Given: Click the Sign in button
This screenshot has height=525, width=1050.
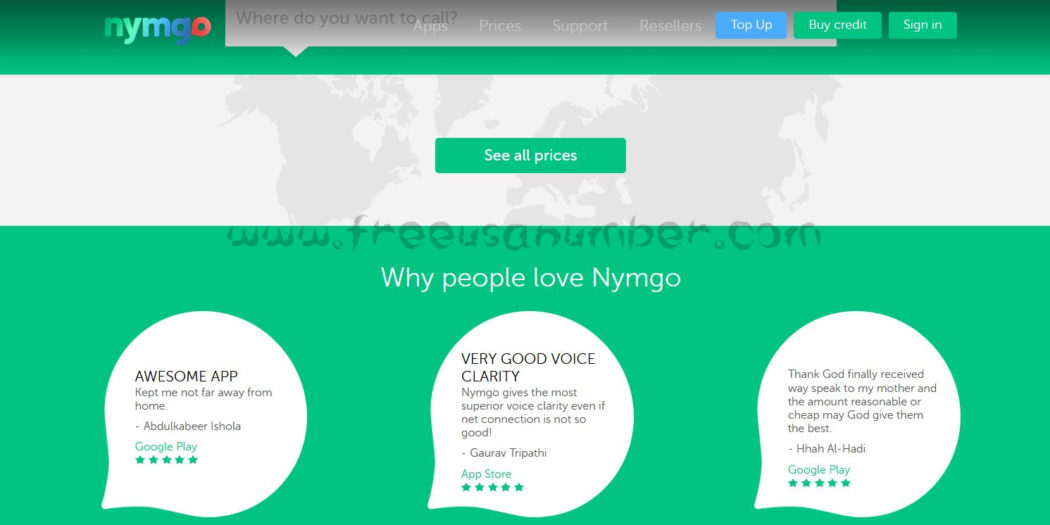Looking at the screenshot, I should (923, 25).
